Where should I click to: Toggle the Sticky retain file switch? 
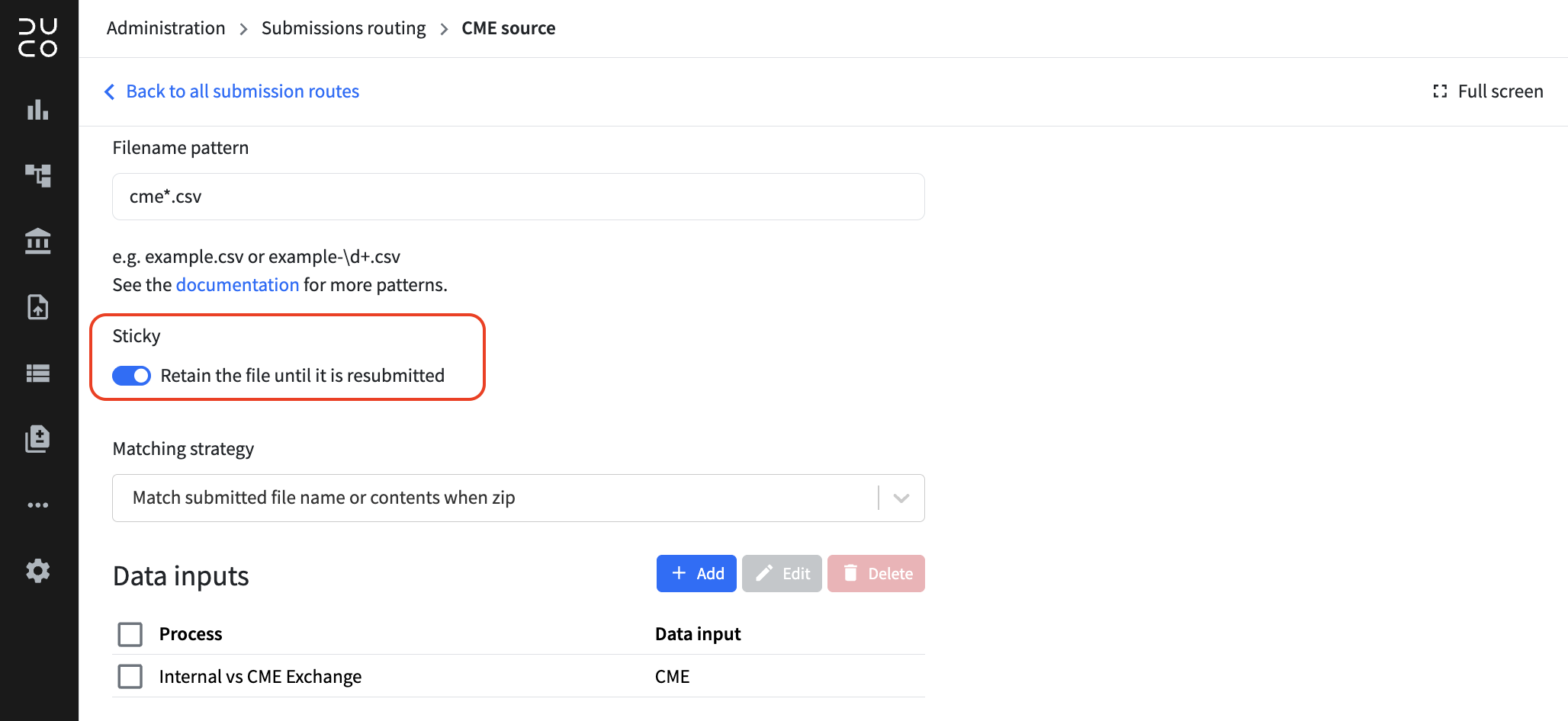[132, 376]
